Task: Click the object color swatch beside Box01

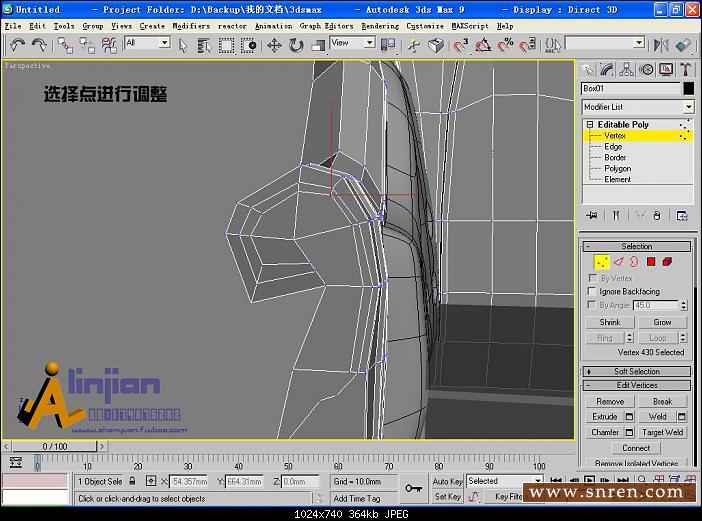Action: pos(688,89)
